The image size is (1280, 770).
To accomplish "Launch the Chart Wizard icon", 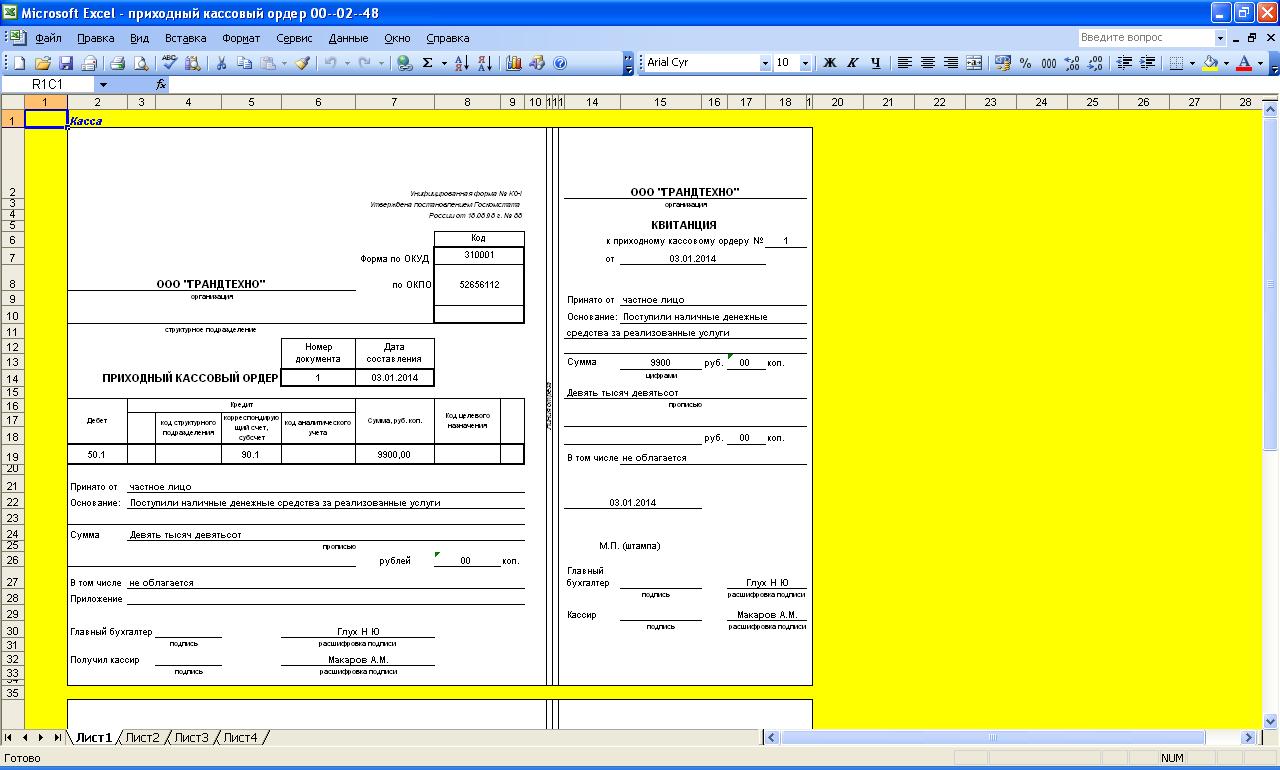I will click(514, 63).
